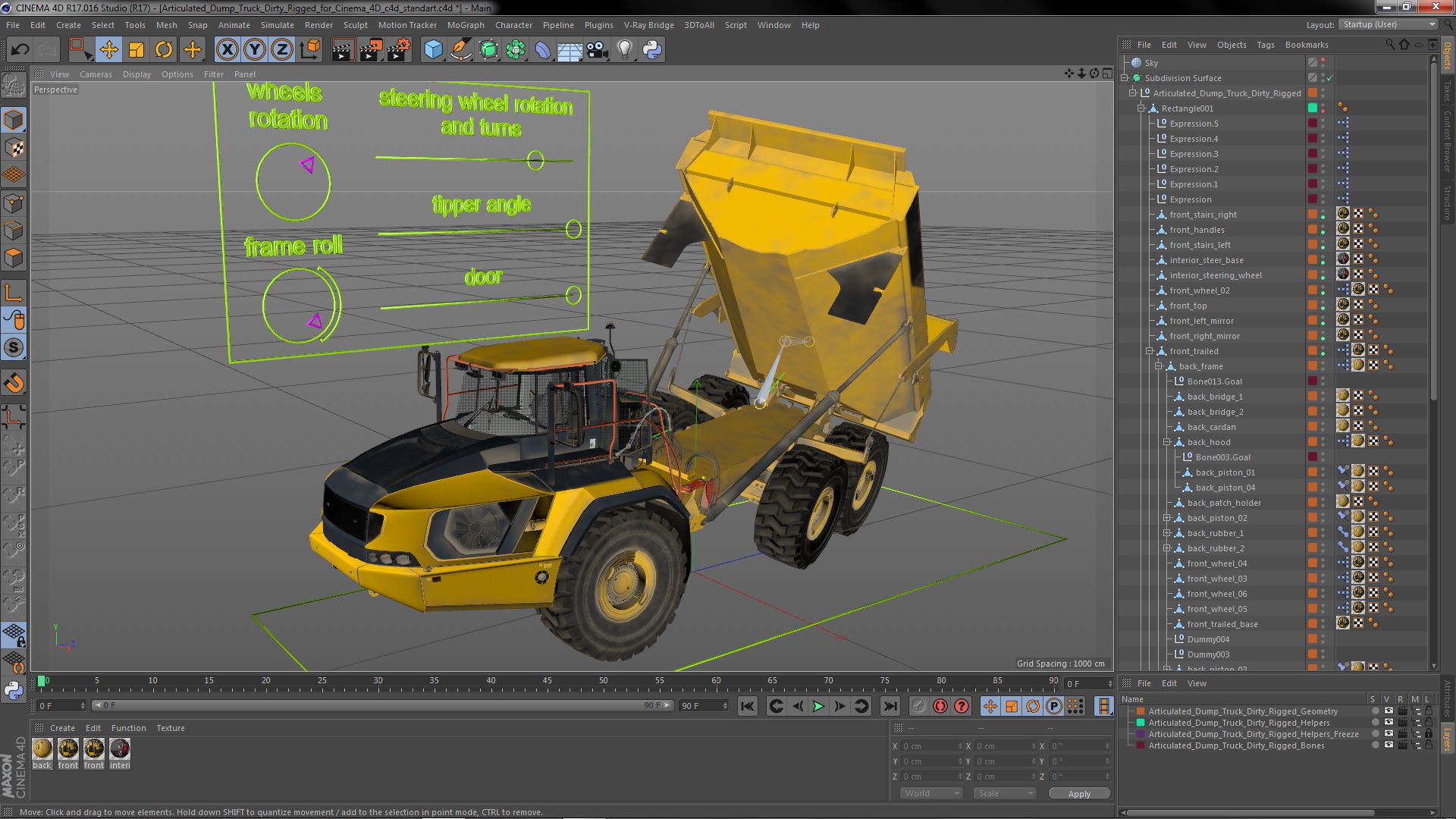Screen dimensions: 1456x819
Task: Collapse Subdivision Surface tree node
Action: tap(1125, 78)
